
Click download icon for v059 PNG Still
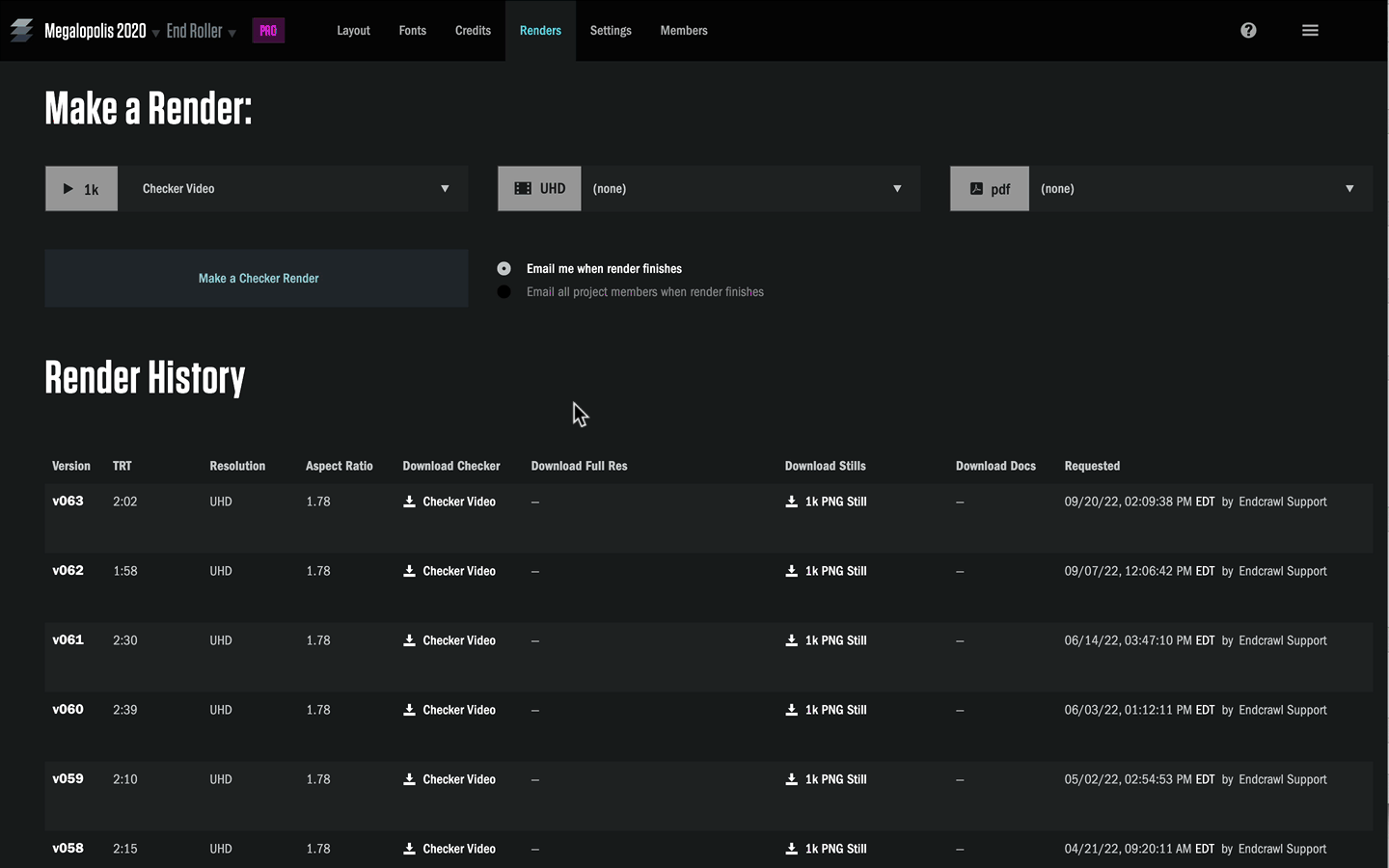pos(792,779)
